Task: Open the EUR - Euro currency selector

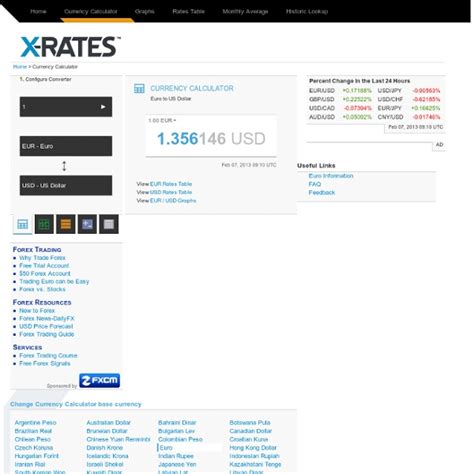Action: click(x=66, y=146)
